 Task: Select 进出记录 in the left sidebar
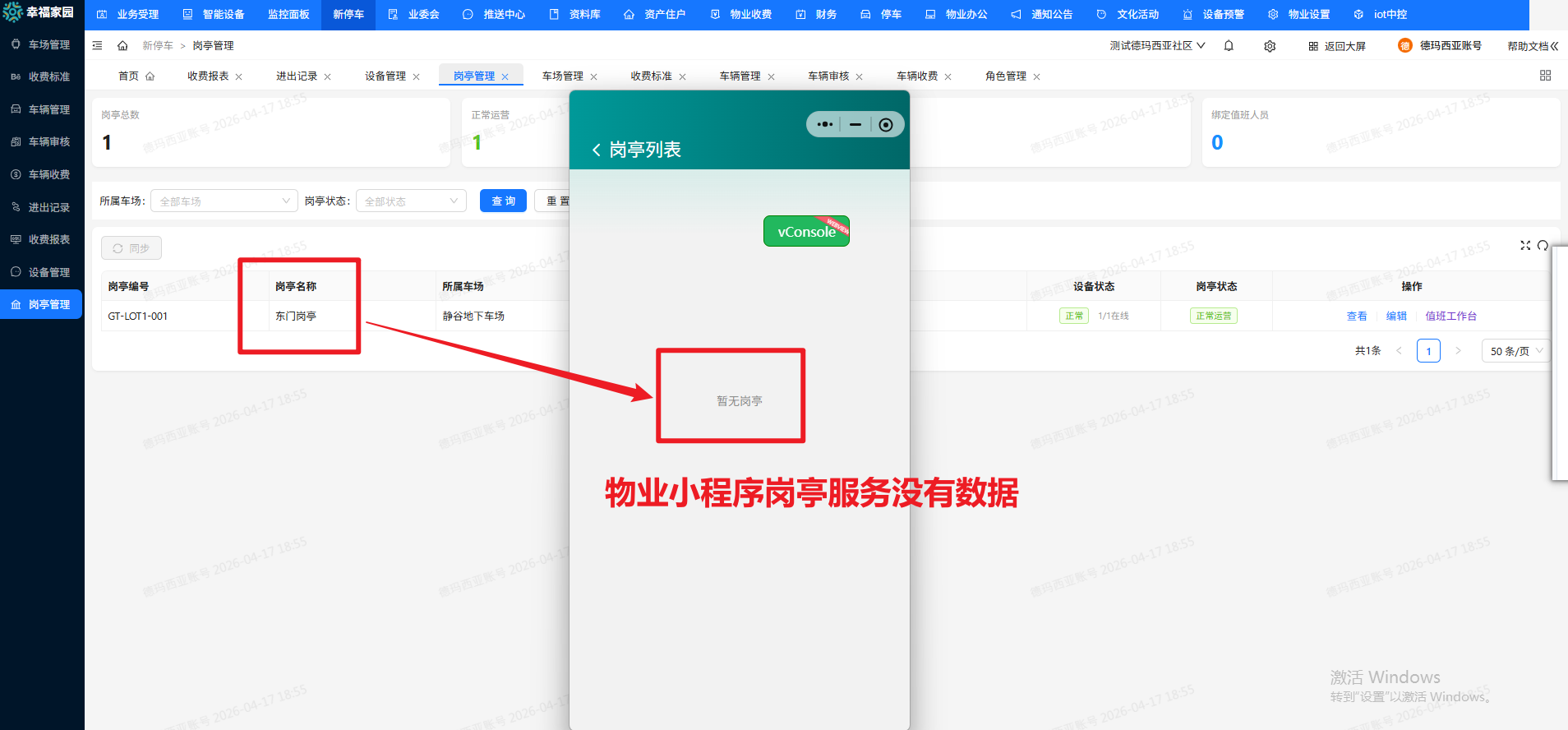pos(48,207)
